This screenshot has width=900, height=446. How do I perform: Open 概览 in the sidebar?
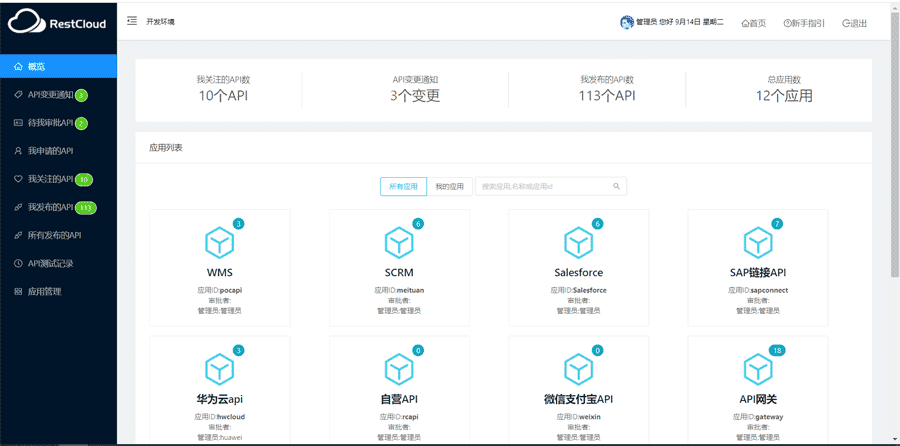tap(59, 67)
